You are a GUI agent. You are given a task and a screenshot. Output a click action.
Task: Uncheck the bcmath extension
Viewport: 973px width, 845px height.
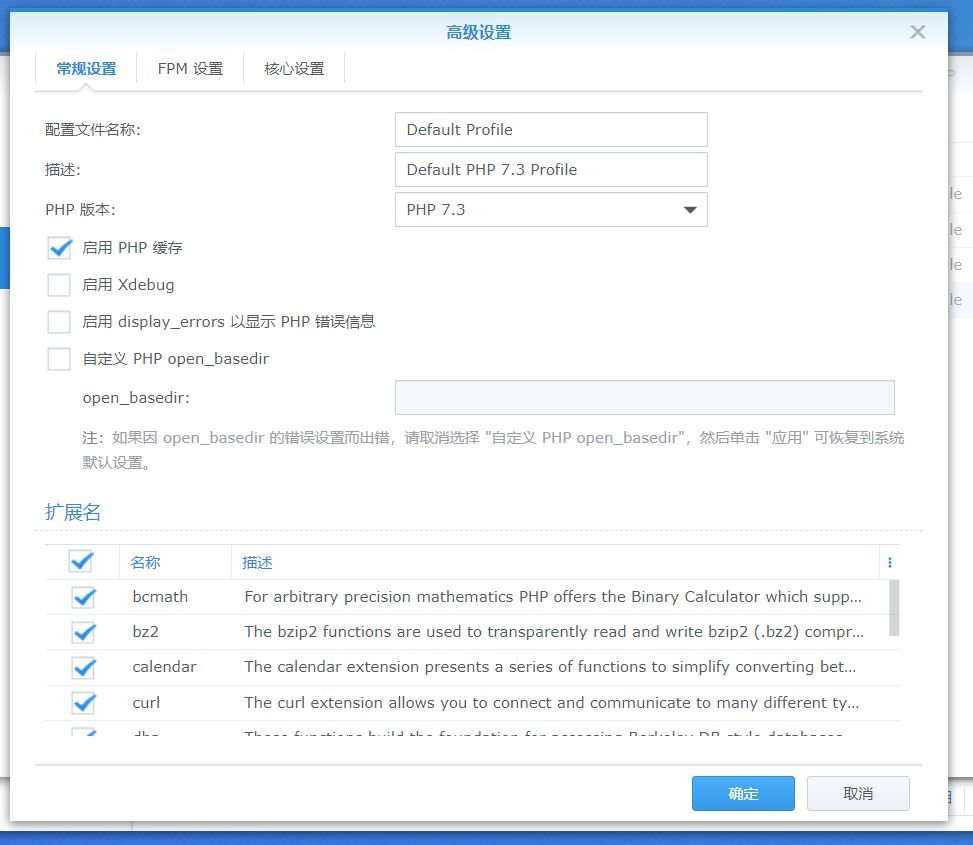point(83,597)
